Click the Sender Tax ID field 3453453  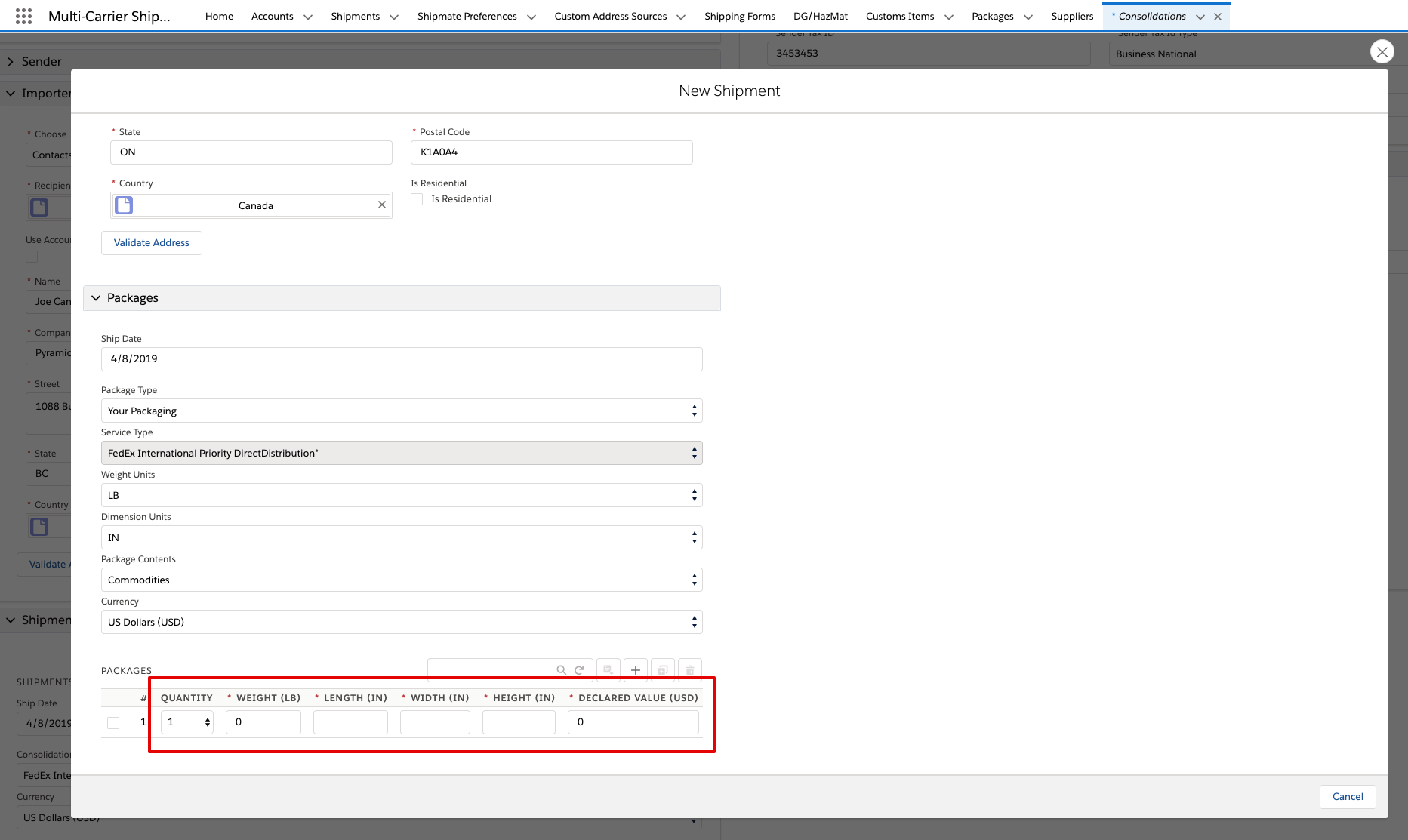click(x=929, y=54)
